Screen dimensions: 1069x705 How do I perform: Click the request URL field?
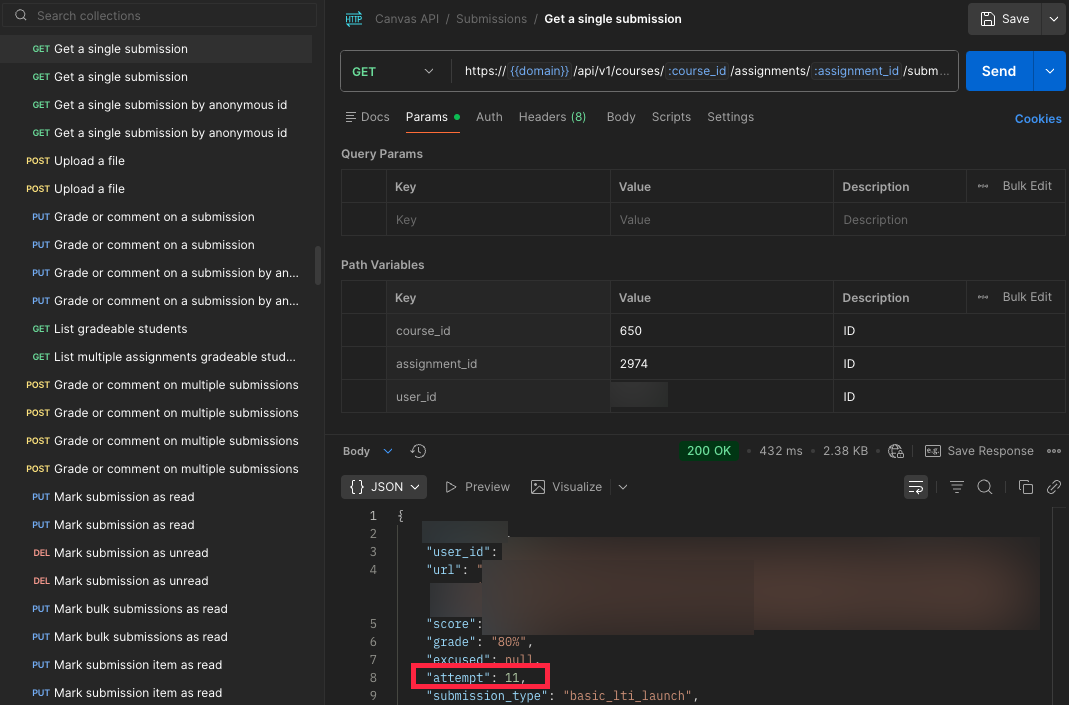[x=706, y=71]
